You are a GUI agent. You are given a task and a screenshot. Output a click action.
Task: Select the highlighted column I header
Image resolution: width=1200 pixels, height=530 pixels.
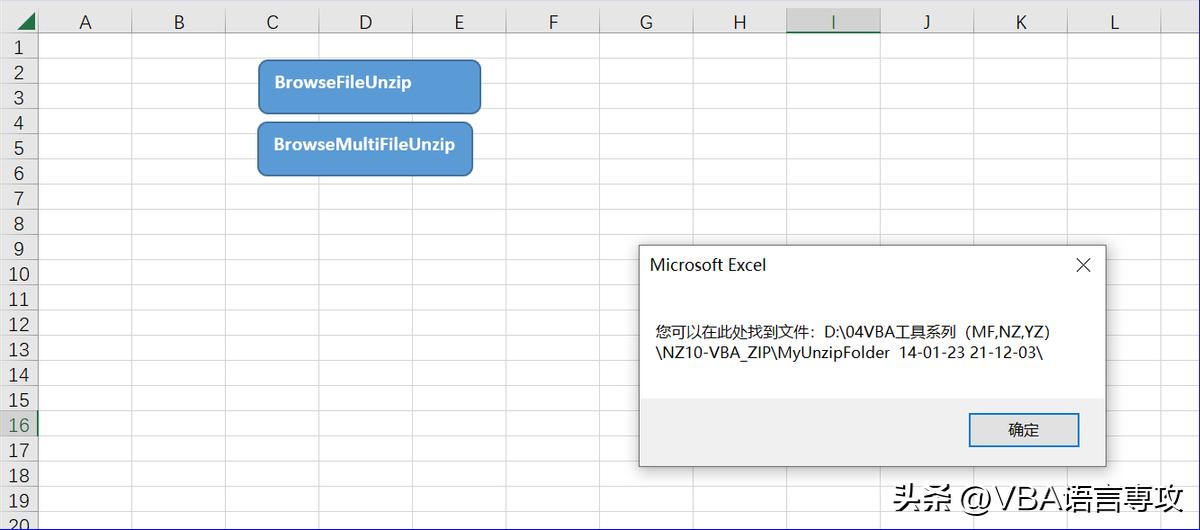coord(833,22)
